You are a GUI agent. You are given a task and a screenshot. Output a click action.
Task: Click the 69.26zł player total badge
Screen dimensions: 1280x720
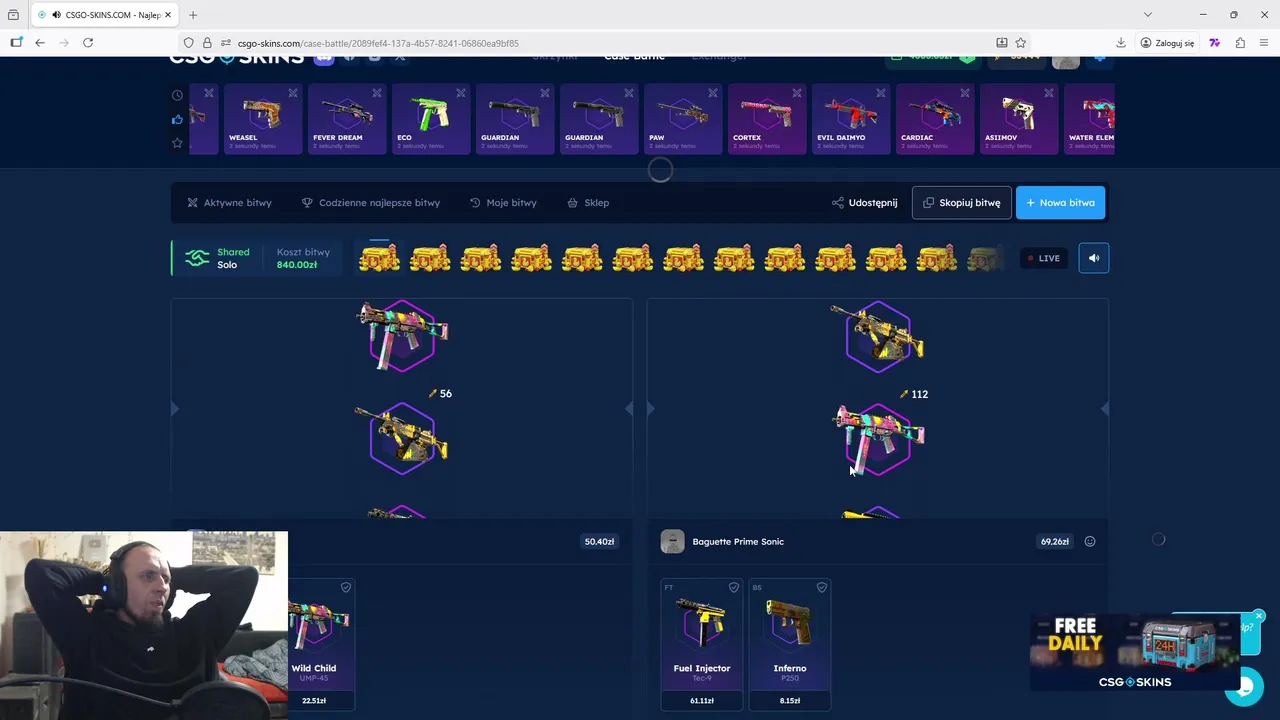coord(1054,541)
